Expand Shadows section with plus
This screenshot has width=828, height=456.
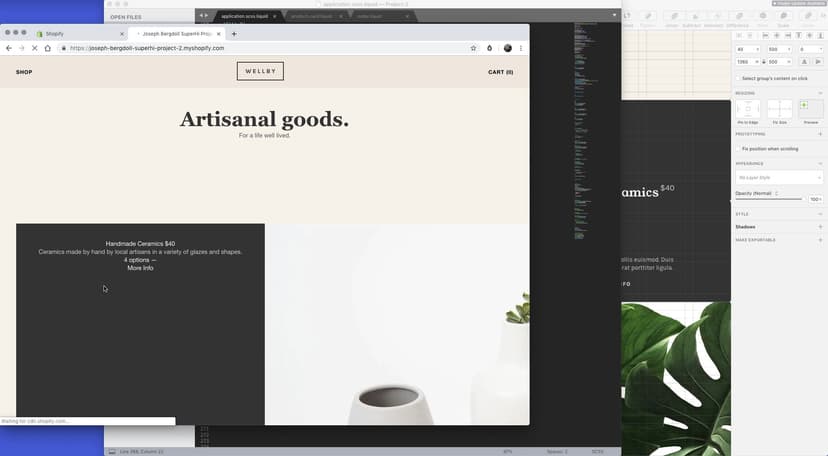(820, 227)
